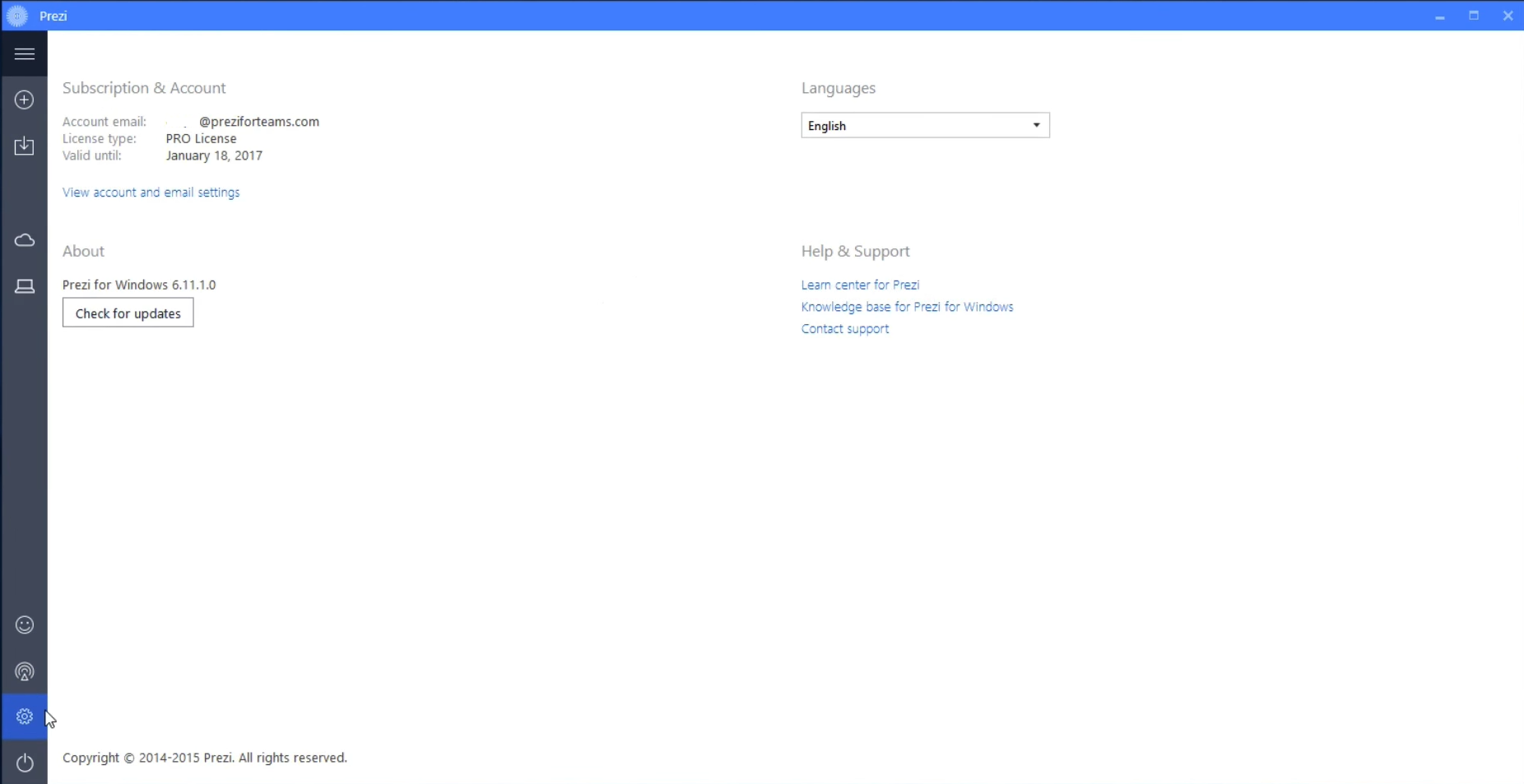This screenshot has width=1524, height=784.
Task: Click the smiley face feedback icon
Action: (x=25, y=625)
